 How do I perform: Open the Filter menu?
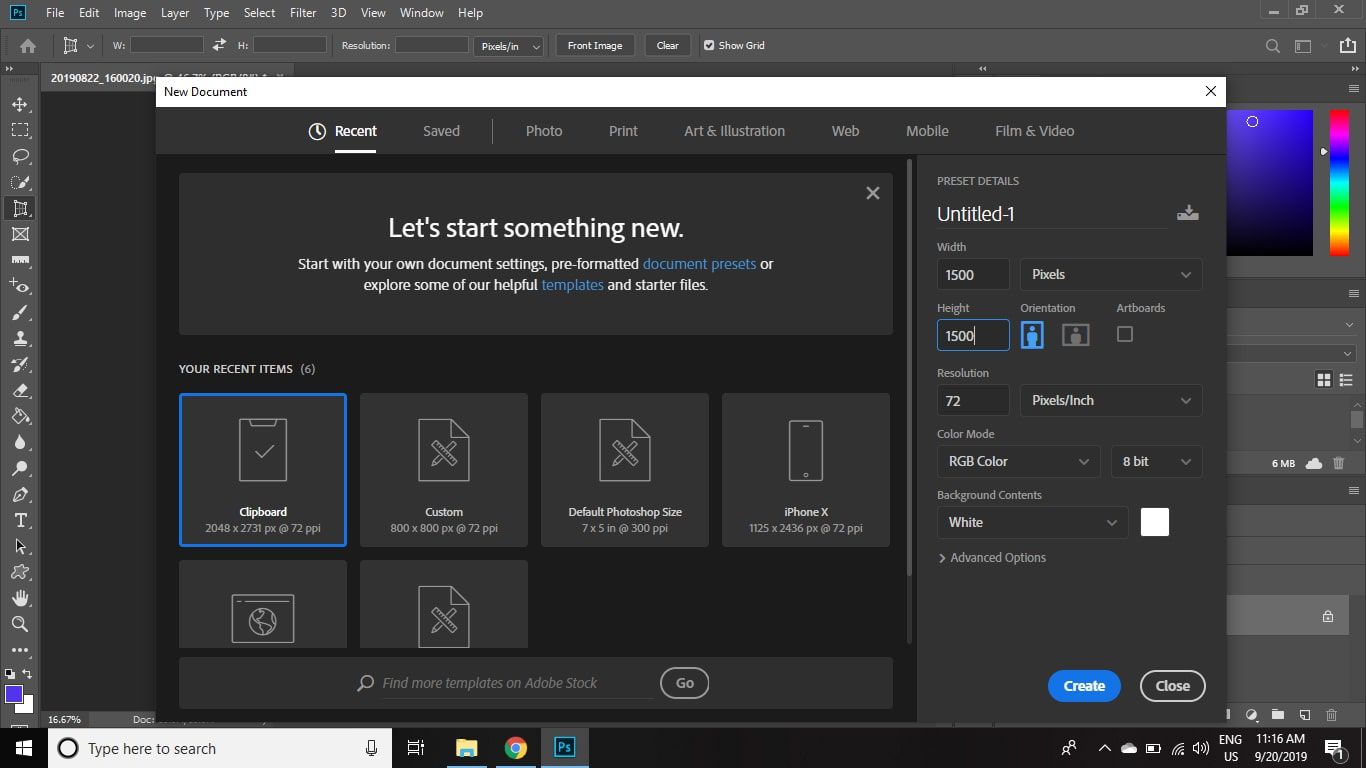pyautogui.click(x=303, y=13)
